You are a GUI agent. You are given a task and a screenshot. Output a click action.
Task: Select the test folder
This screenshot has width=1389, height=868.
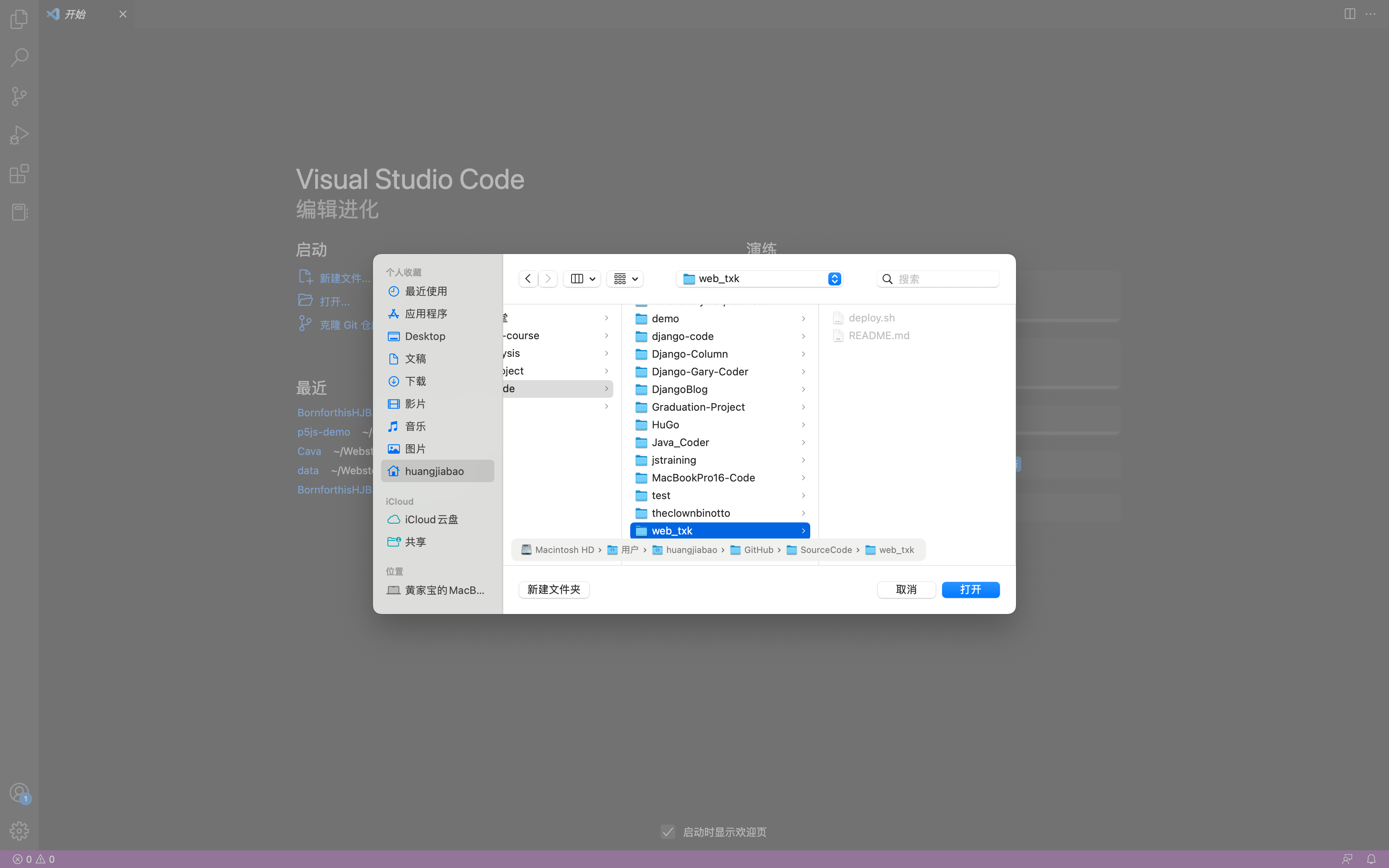coord(720,495)
